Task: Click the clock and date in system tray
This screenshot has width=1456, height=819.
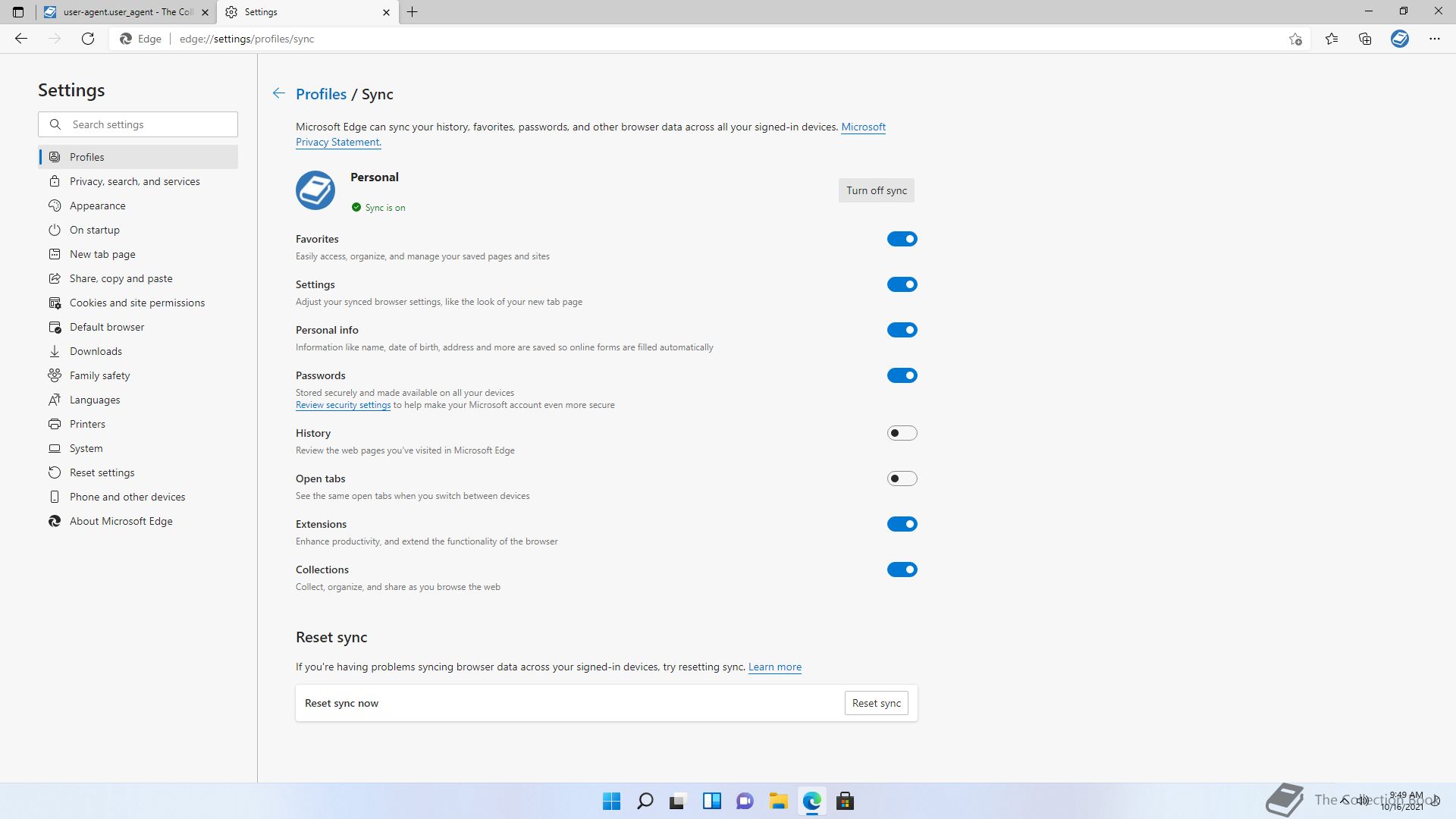Action: tap(1401, 801)
